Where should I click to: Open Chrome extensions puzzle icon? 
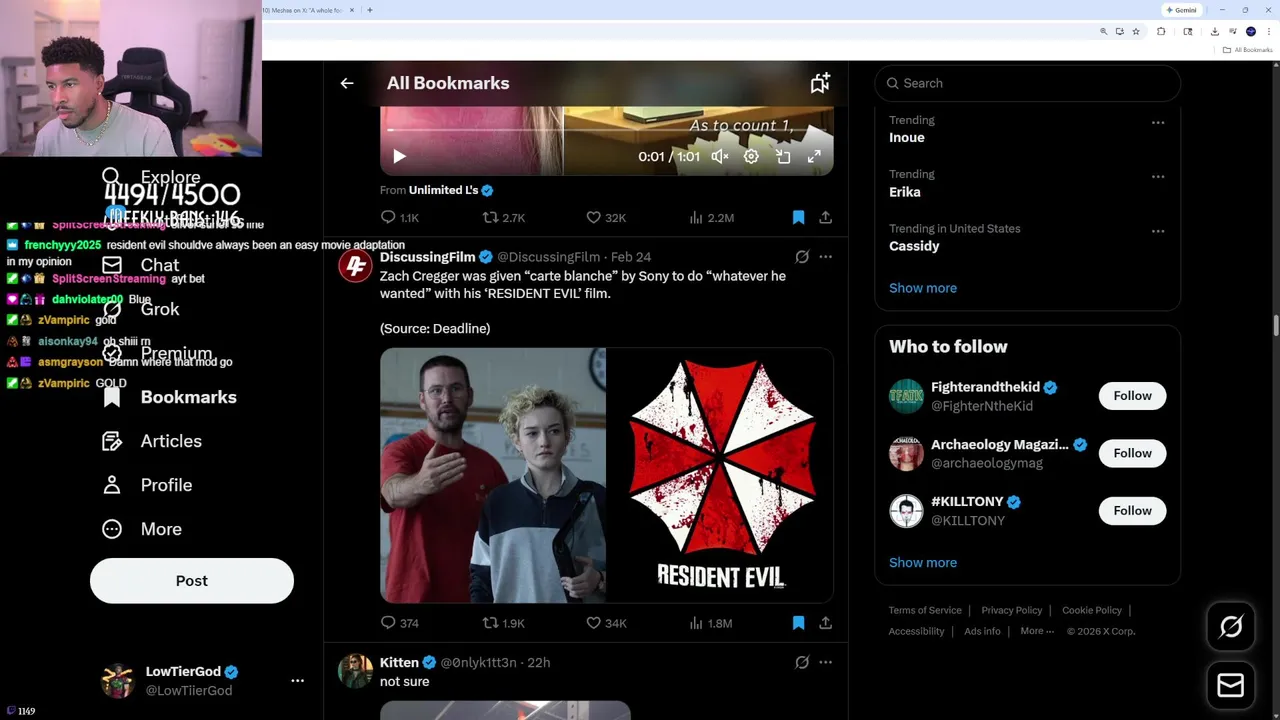click(1161, 31)
